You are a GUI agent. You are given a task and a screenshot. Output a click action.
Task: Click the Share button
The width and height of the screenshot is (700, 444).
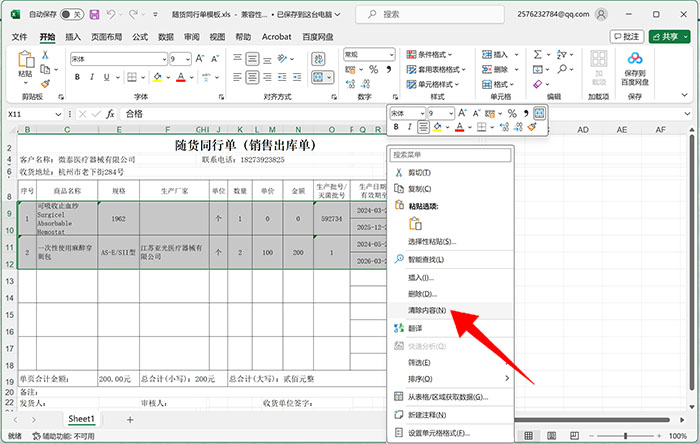(664, 36)
